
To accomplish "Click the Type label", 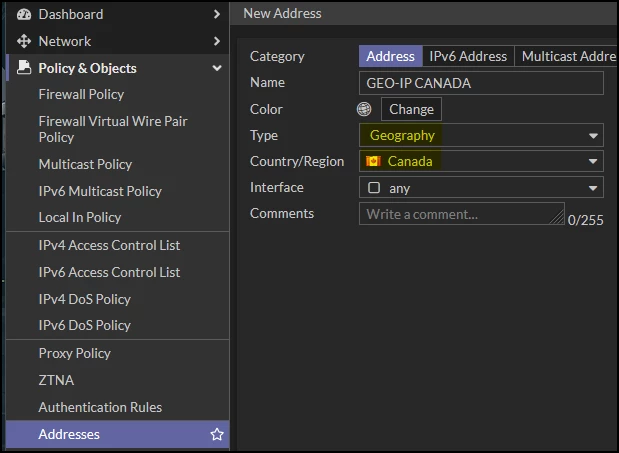I will click(x=264, y=135).
